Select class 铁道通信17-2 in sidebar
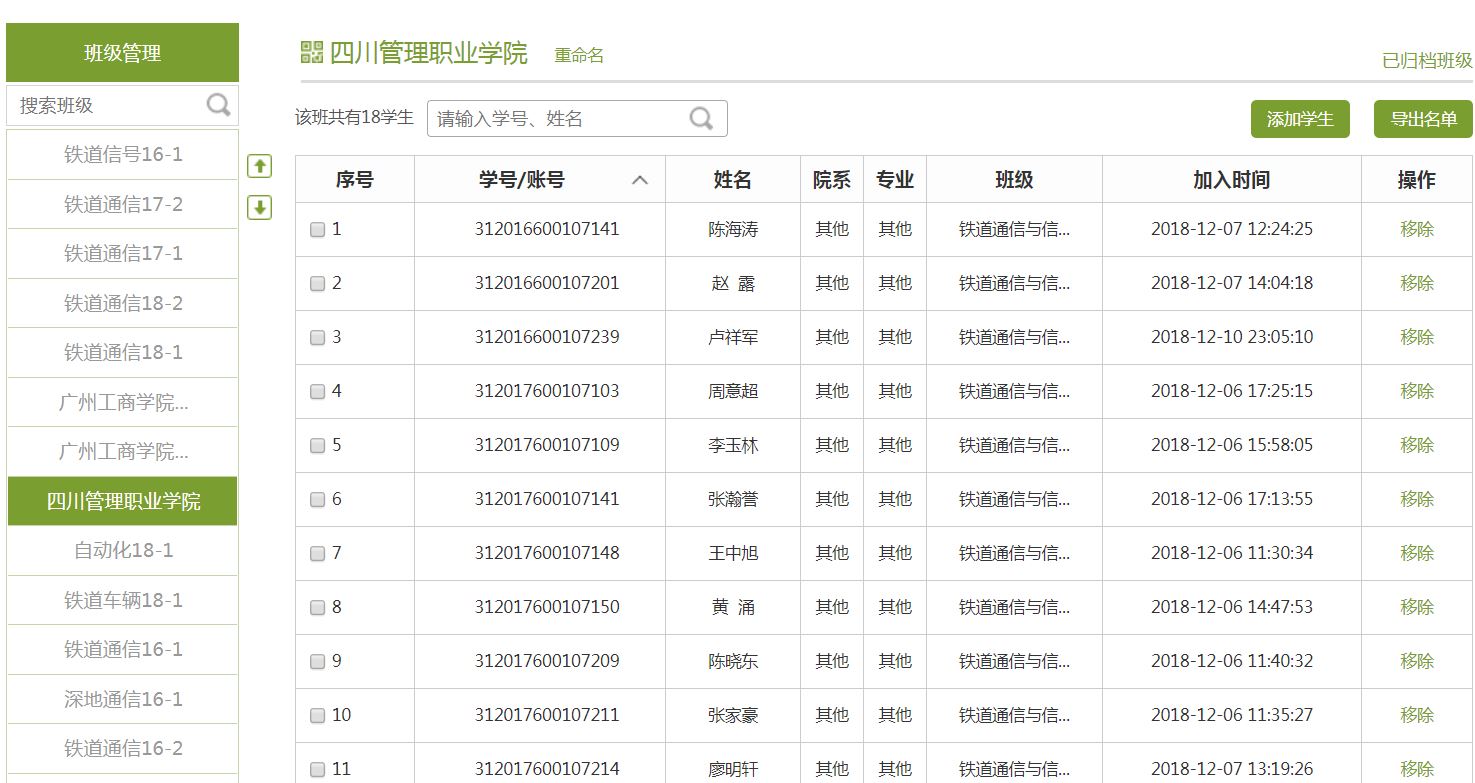This screenshot has height=783, width=1475. 123,204
